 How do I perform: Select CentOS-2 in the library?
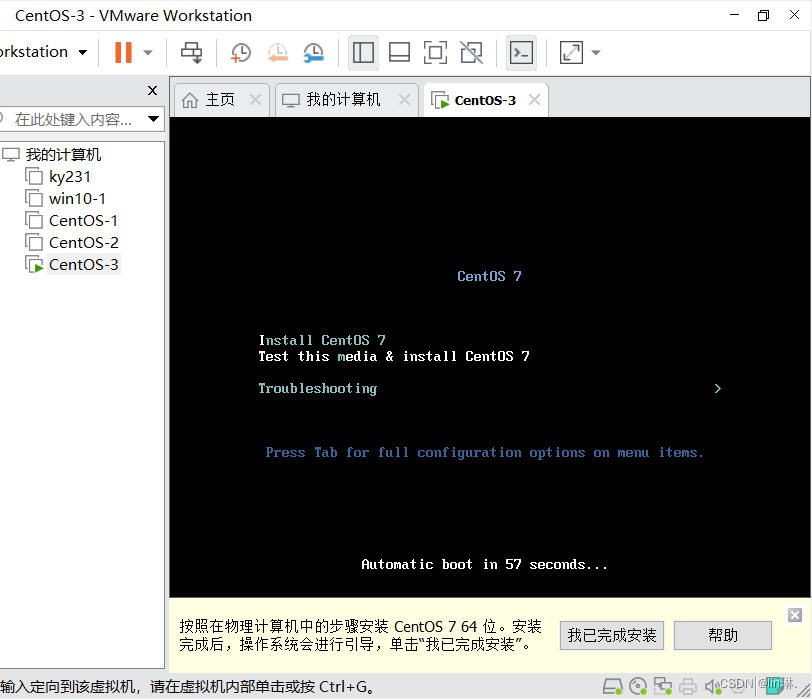click(83, 242)
